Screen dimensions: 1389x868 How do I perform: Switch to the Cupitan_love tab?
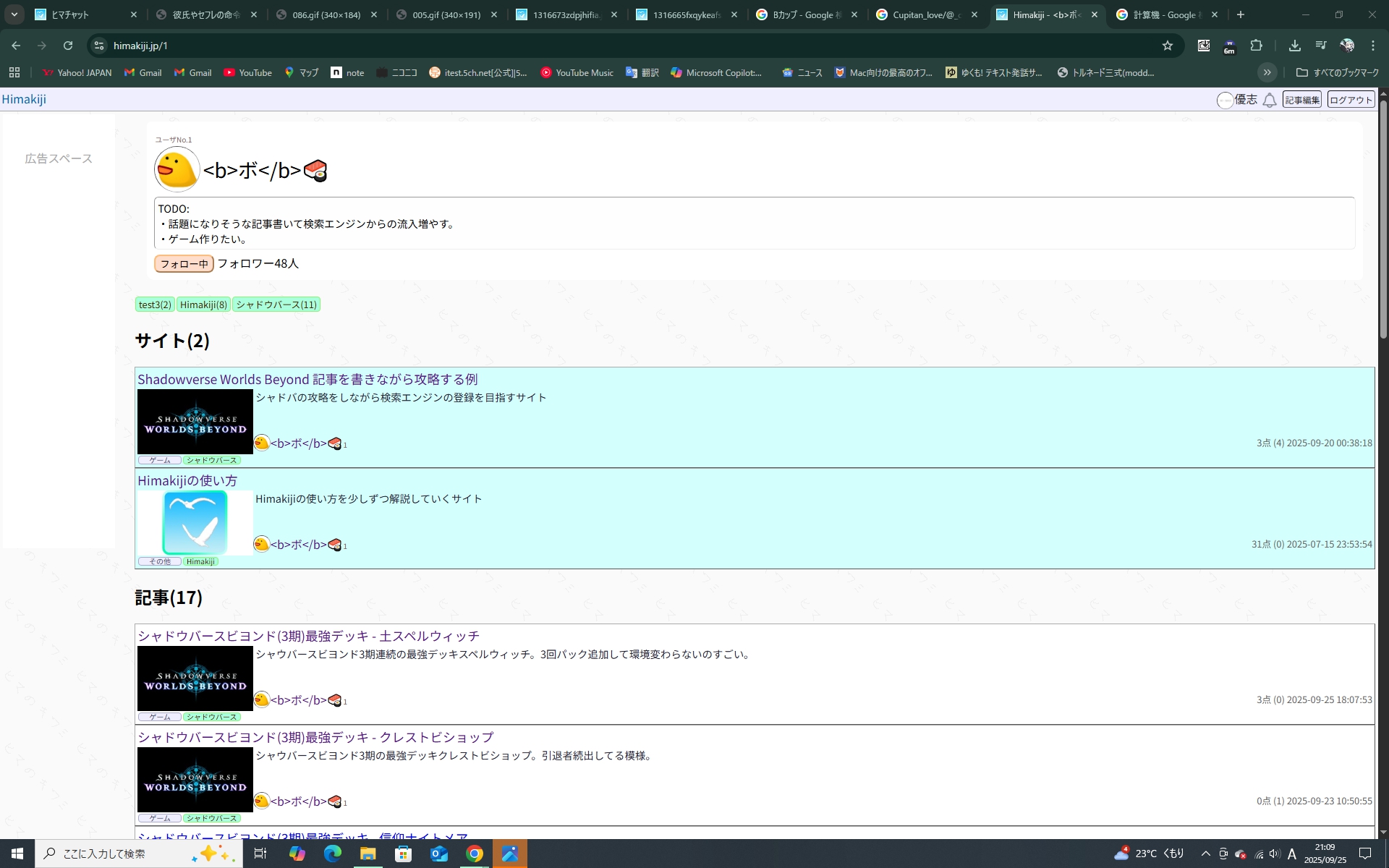click(x=927, y=14)
